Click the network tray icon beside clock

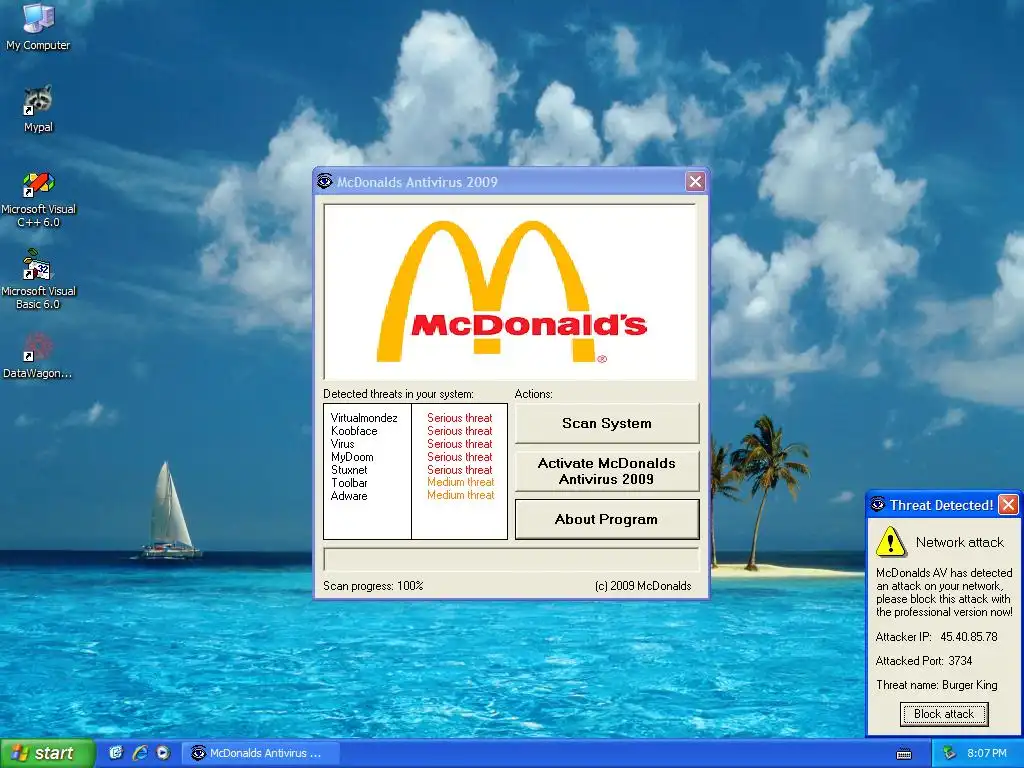(x=949, y=753)
